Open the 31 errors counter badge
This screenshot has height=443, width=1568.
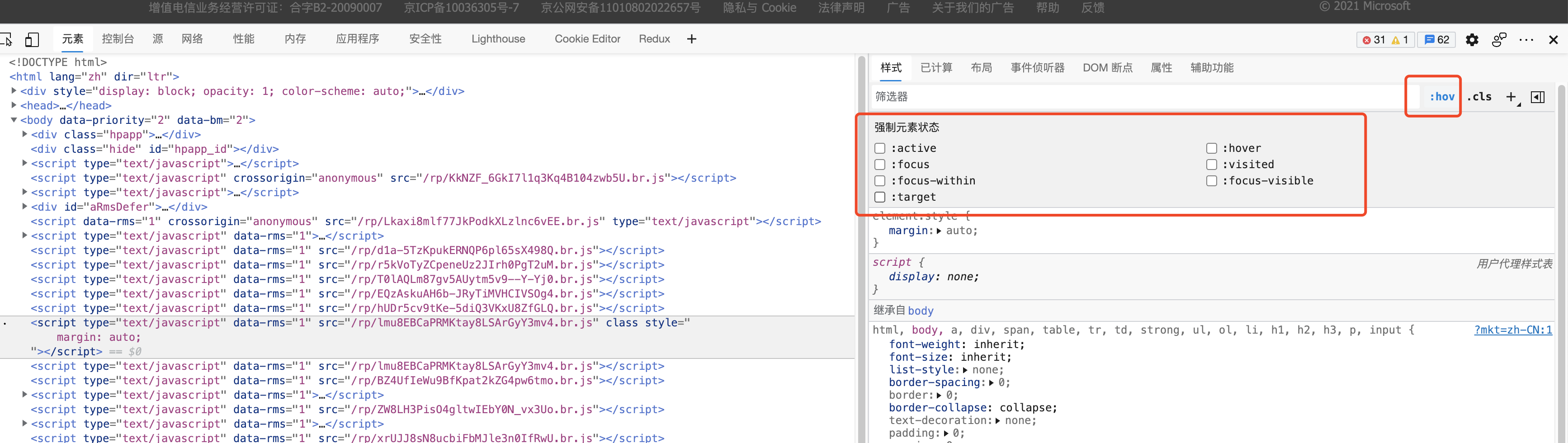pyautogui.click(x=1374, y=40)
